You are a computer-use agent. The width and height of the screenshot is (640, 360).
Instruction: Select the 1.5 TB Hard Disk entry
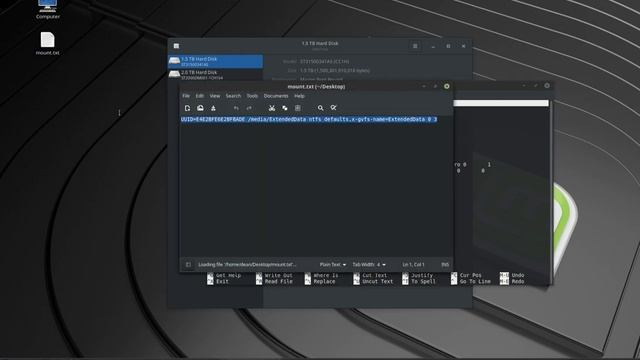click(216, 61)
